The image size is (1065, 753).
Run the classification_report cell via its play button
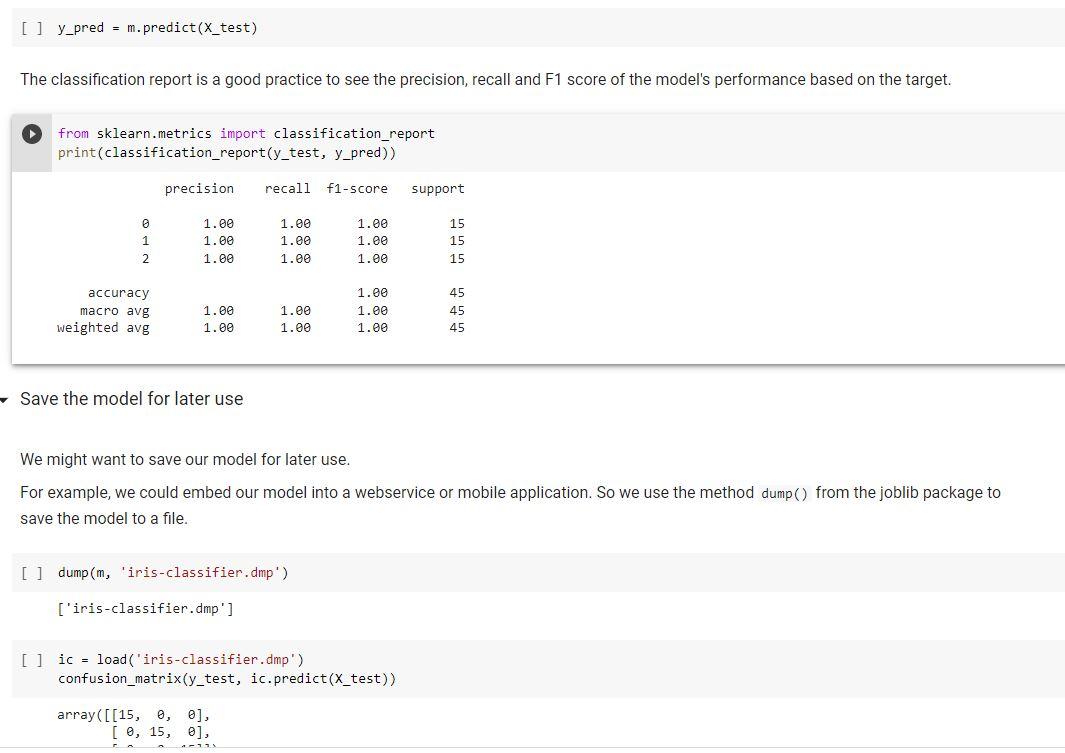pyautogui.click(x=31, y=133)
